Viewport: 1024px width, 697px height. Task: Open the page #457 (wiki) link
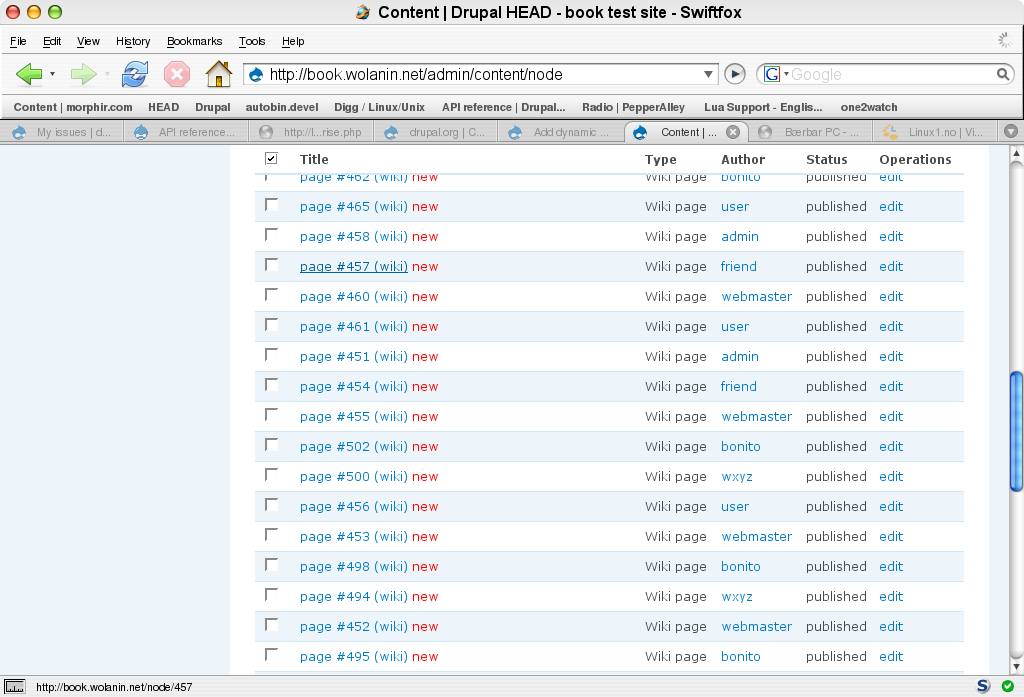354,266
